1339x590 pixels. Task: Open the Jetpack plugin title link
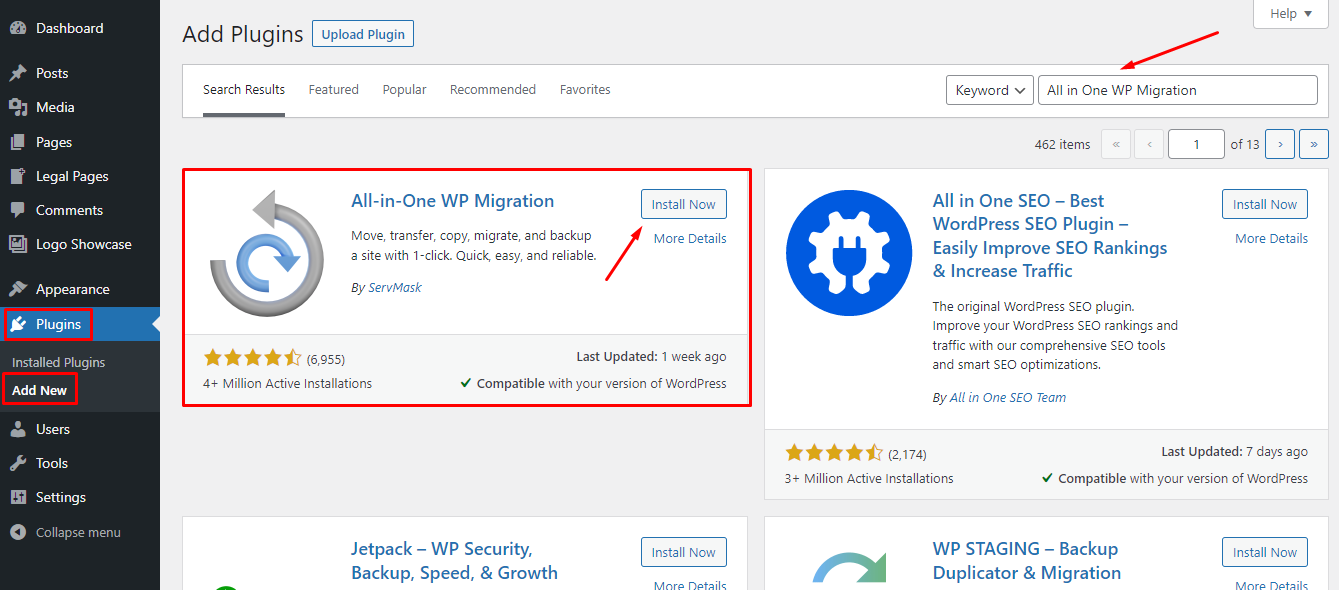click(x=455, y=561)
